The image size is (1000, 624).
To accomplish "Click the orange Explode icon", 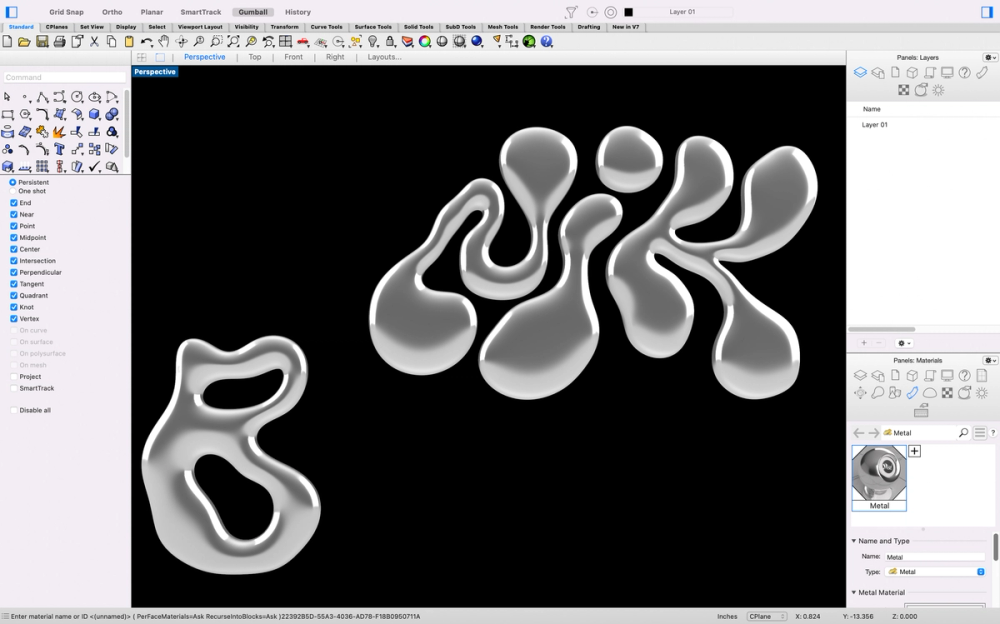I will (59, 132).
